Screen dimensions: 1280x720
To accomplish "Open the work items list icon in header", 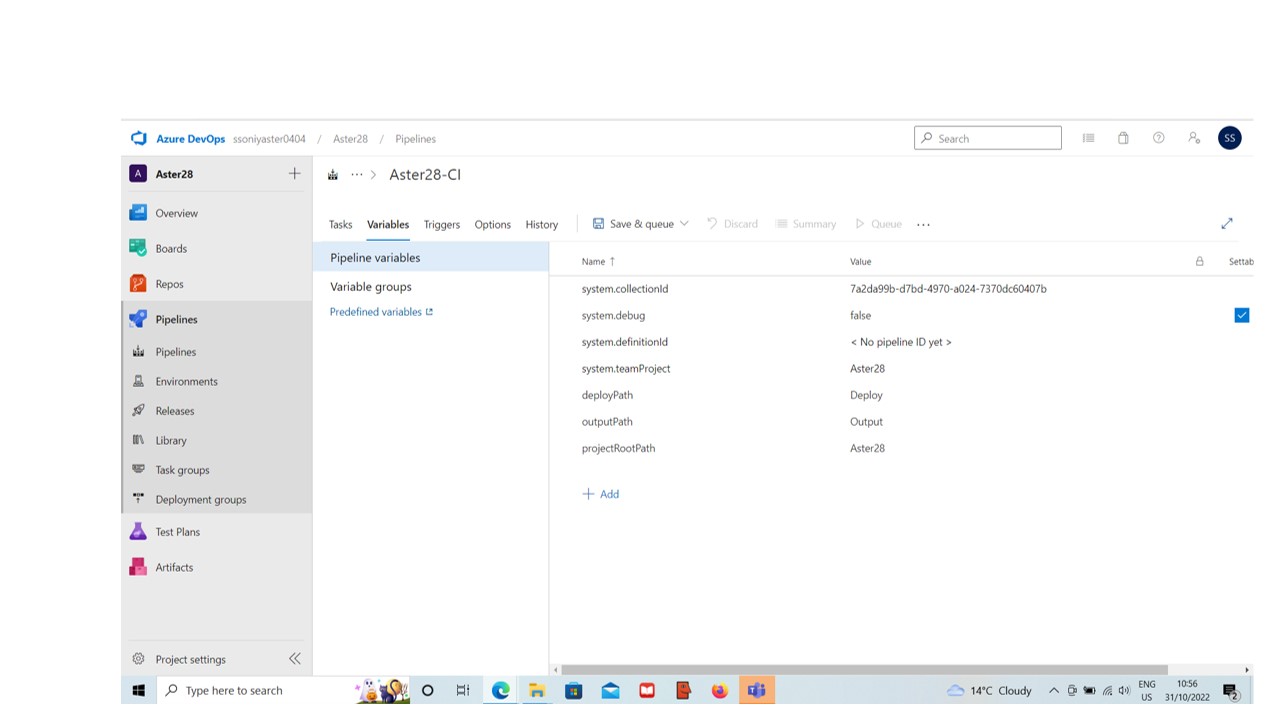I will point(1088,138).
